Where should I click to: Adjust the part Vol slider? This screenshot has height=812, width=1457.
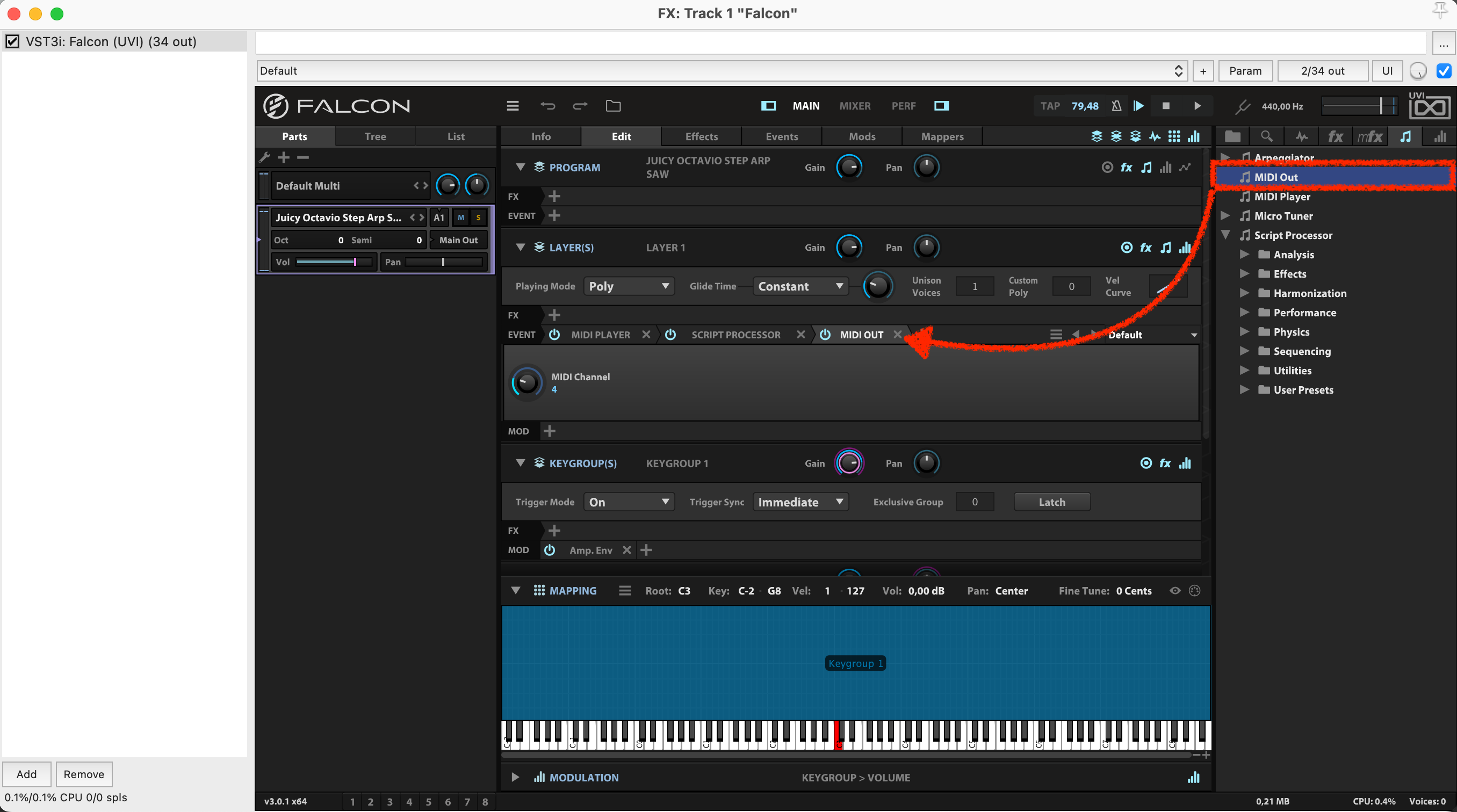pyautogui.click(x=334, y=262)
